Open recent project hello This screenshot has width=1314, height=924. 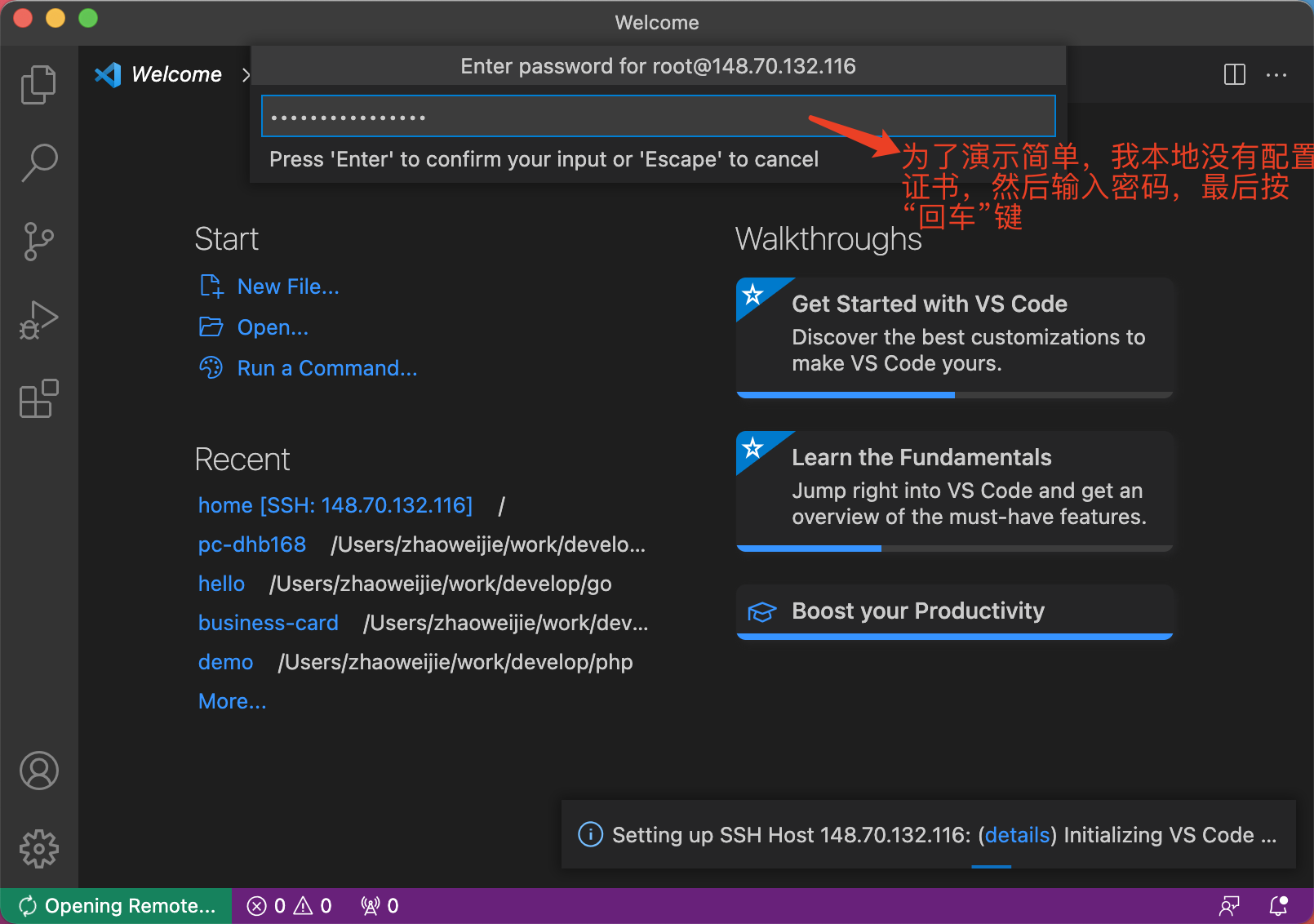coord(221,584)
